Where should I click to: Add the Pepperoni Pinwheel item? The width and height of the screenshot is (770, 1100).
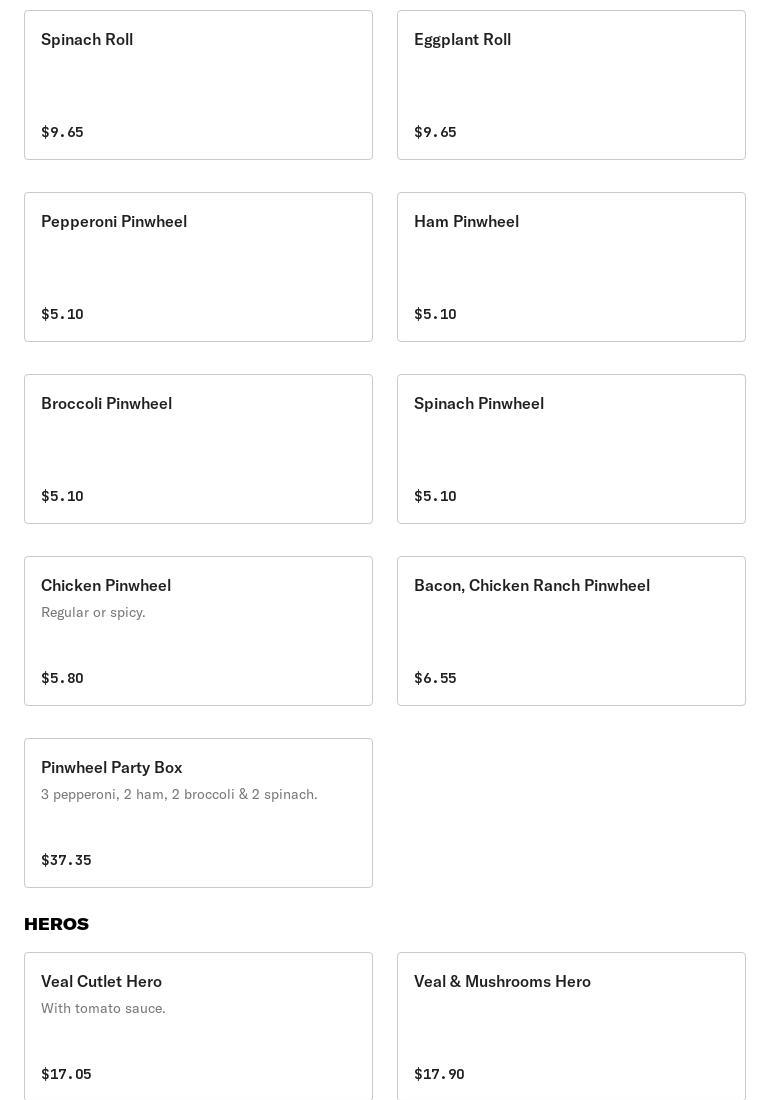(198, 267)
